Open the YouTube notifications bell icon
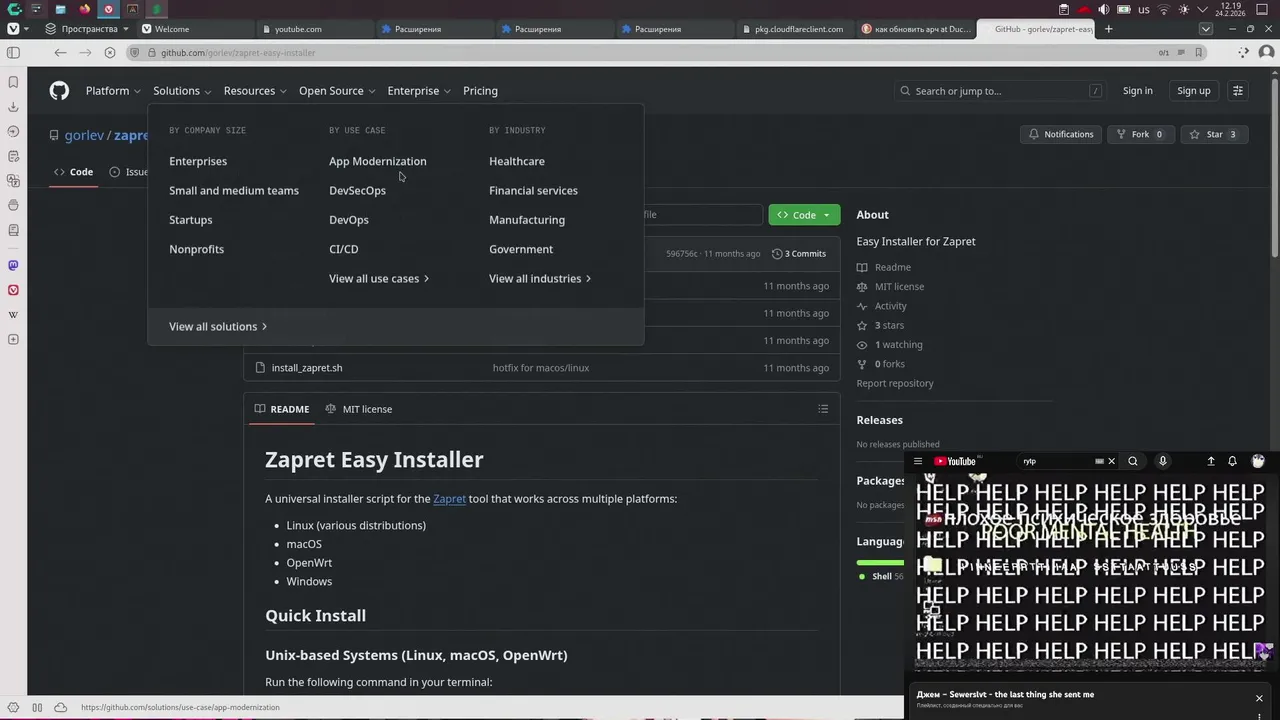 pyautogui.click(x=1232, y=461)
